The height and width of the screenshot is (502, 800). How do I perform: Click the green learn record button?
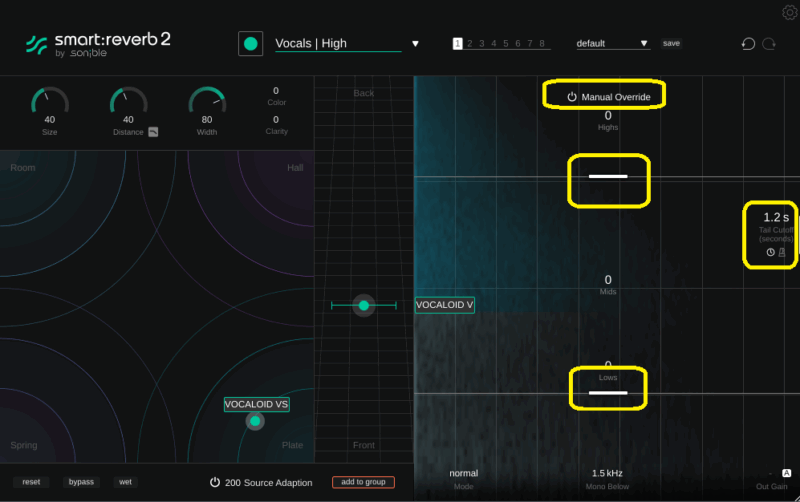(x=251, y=44)
